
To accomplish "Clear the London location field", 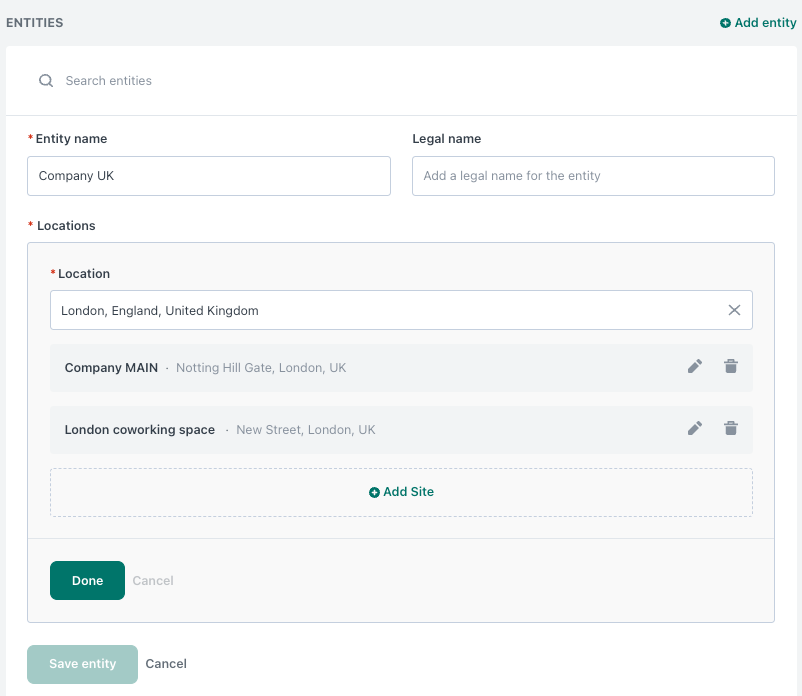I will [734, 310].
